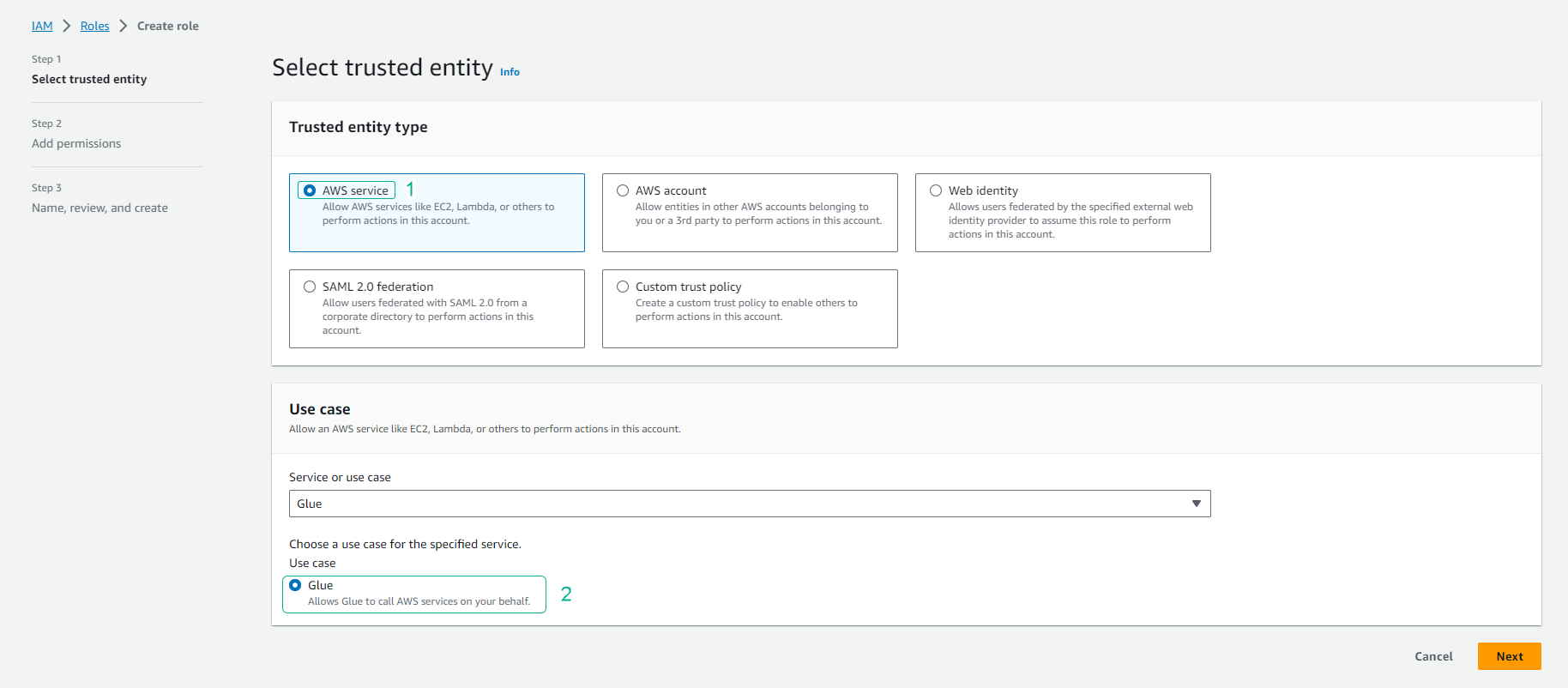Click the AWS account card description text

(x=758, y=214)
